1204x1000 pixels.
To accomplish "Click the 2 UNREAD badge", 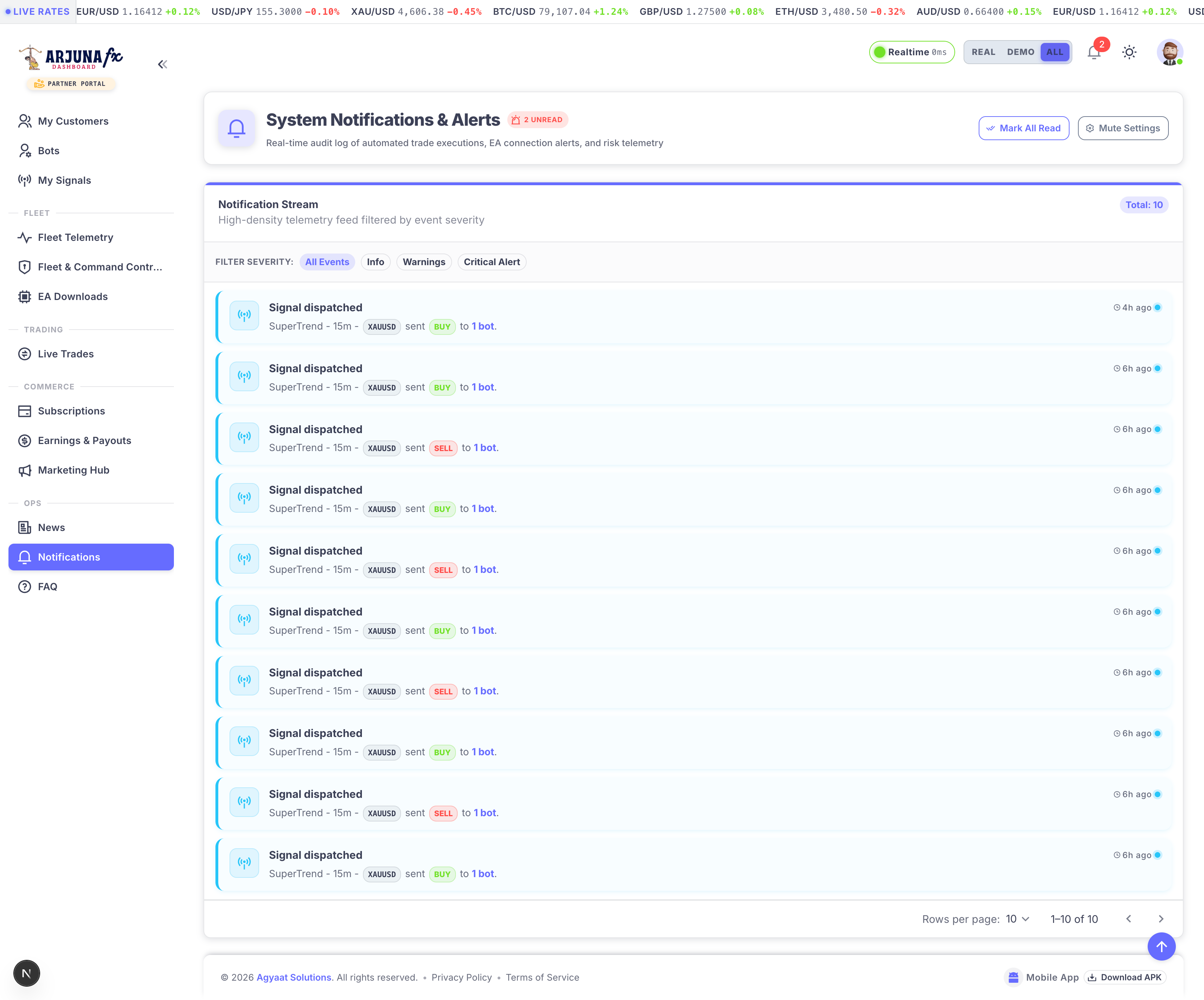I will 537,120.
